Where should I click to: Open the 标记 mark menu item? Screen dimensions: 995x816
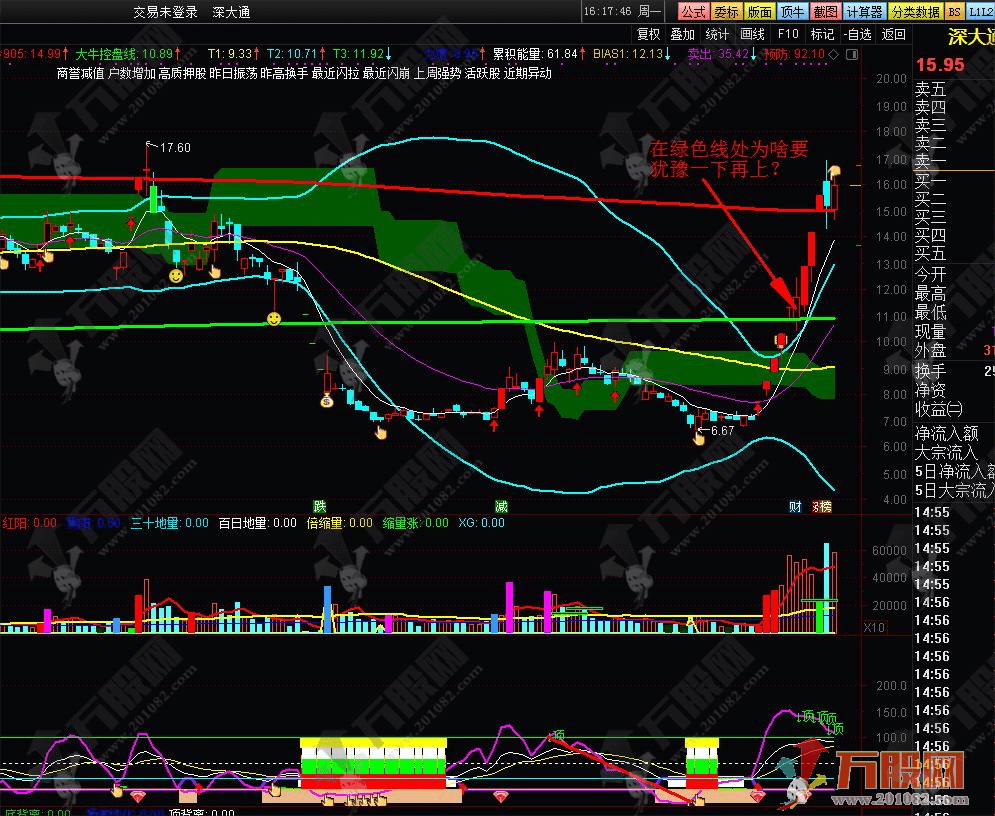(x=822, y=34)
